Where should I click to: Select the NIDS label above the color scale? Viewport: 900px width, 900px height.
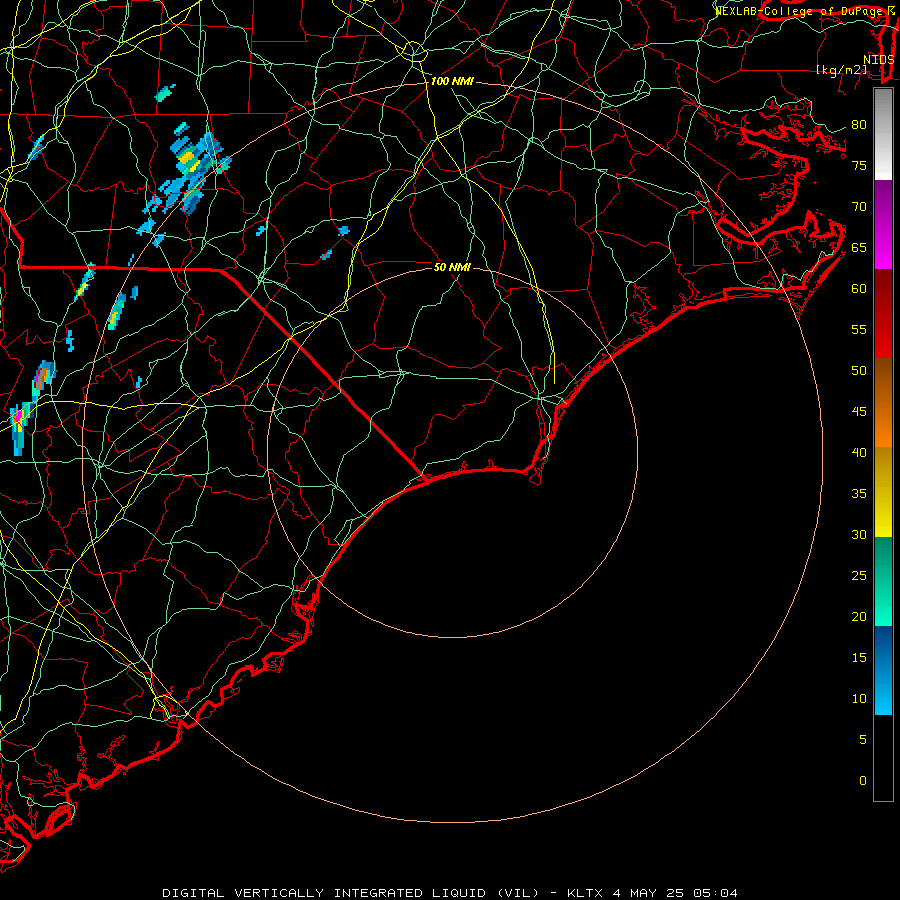[x=879, y=60]
